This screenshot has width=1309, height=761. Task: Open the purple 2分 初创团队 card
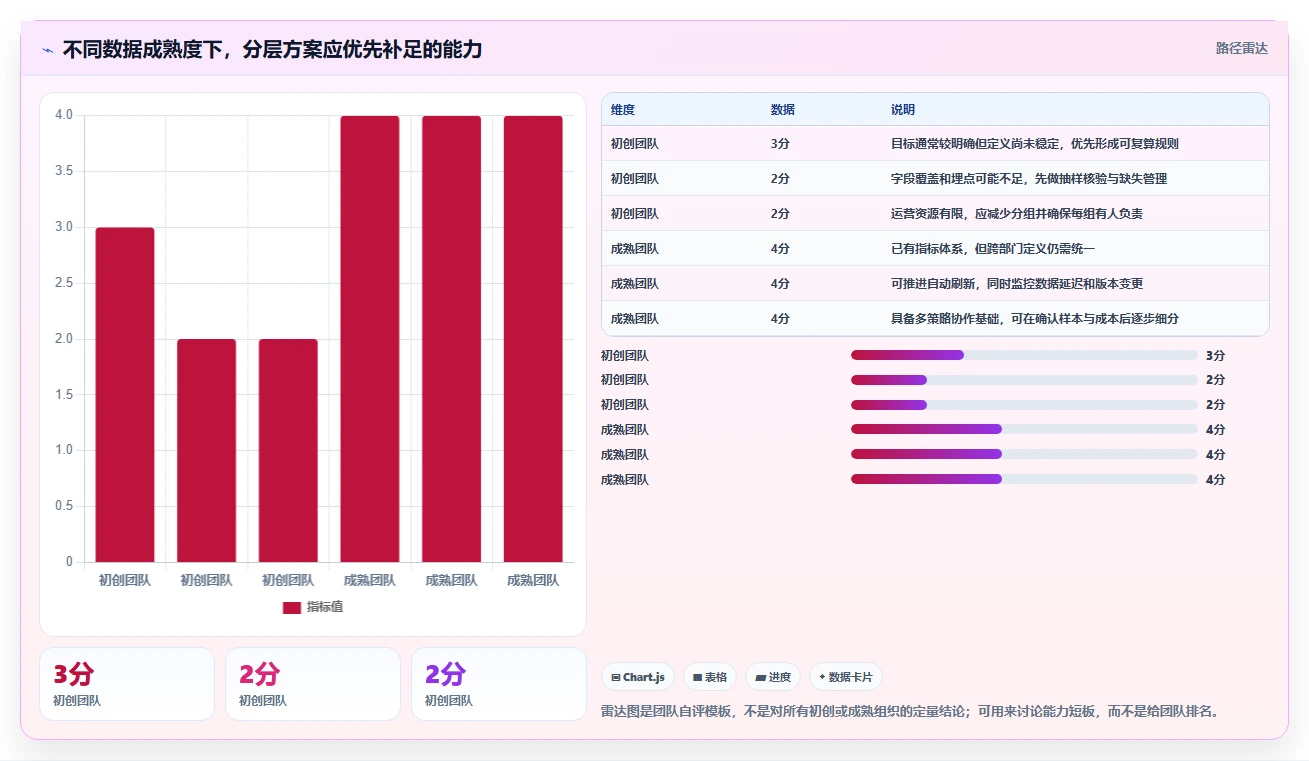coord(499,684)
